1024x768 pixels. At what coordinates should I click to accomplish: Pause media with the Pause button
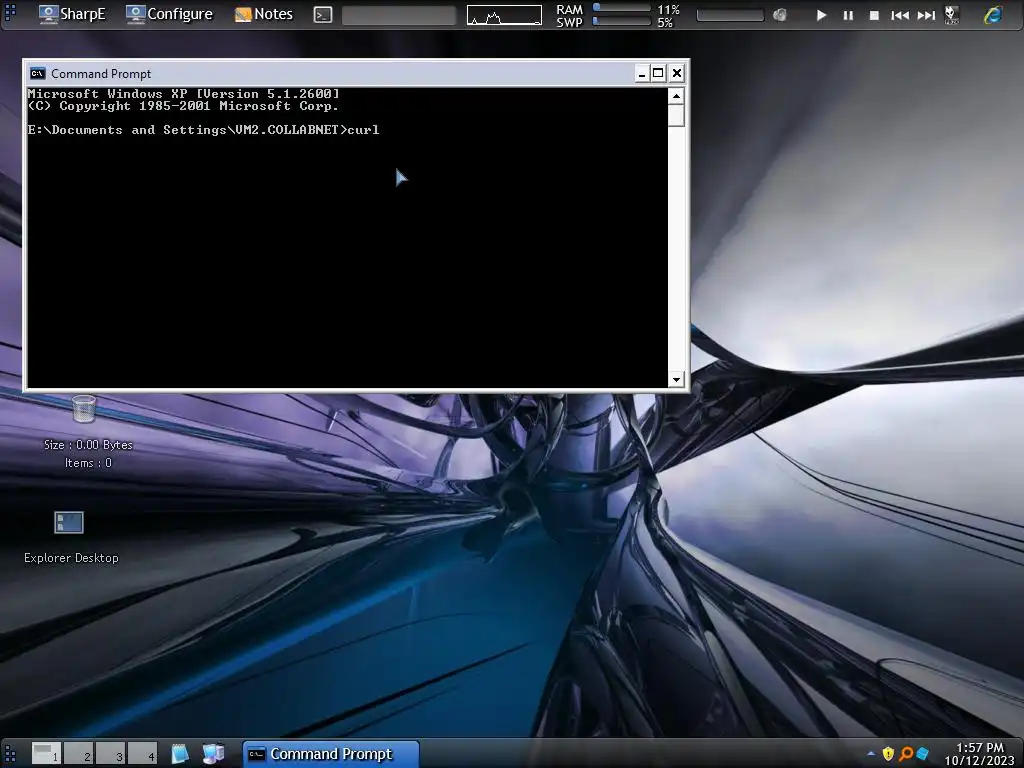848,15
